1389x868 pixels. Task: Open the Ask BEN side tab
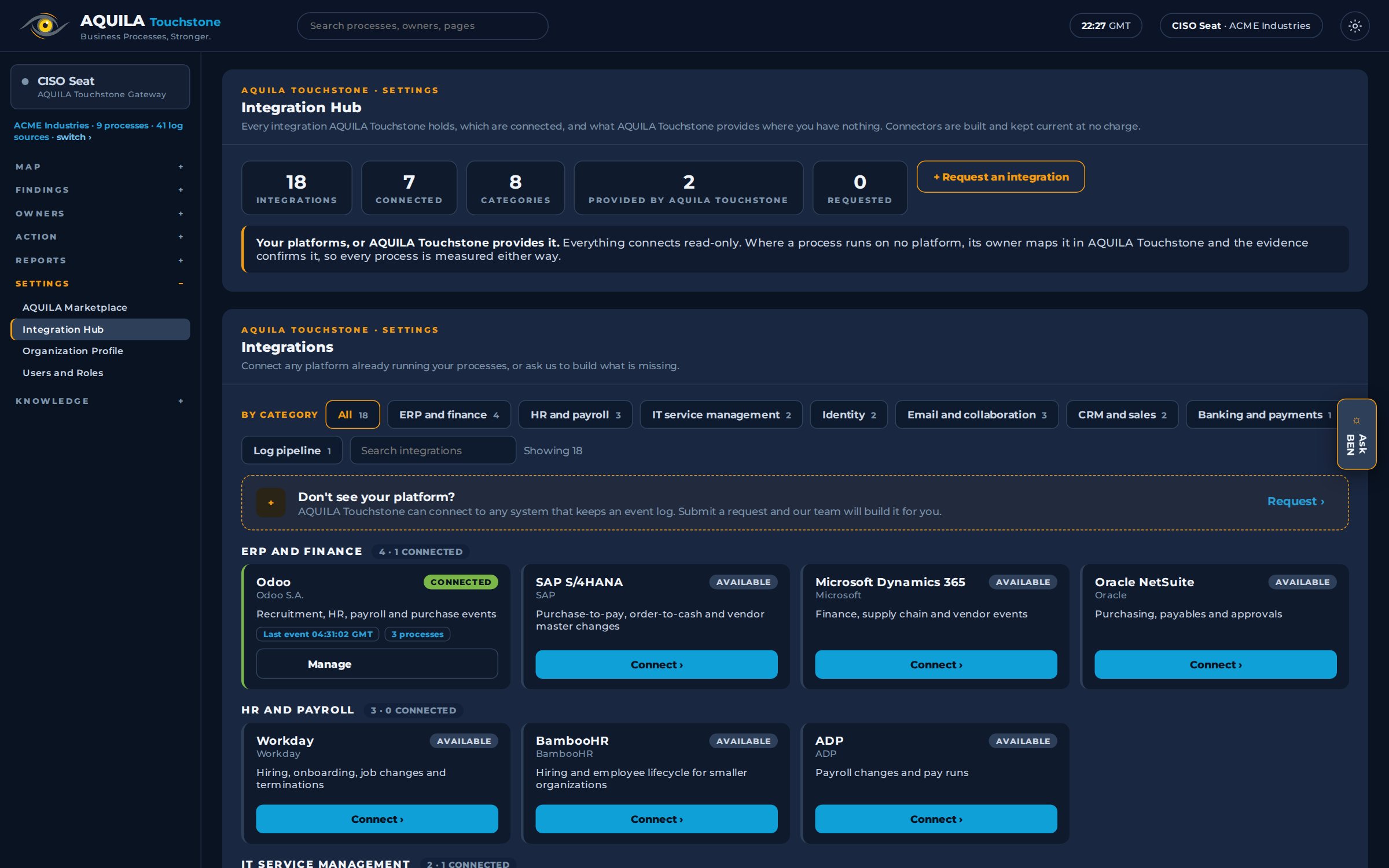click(1356, 434)
